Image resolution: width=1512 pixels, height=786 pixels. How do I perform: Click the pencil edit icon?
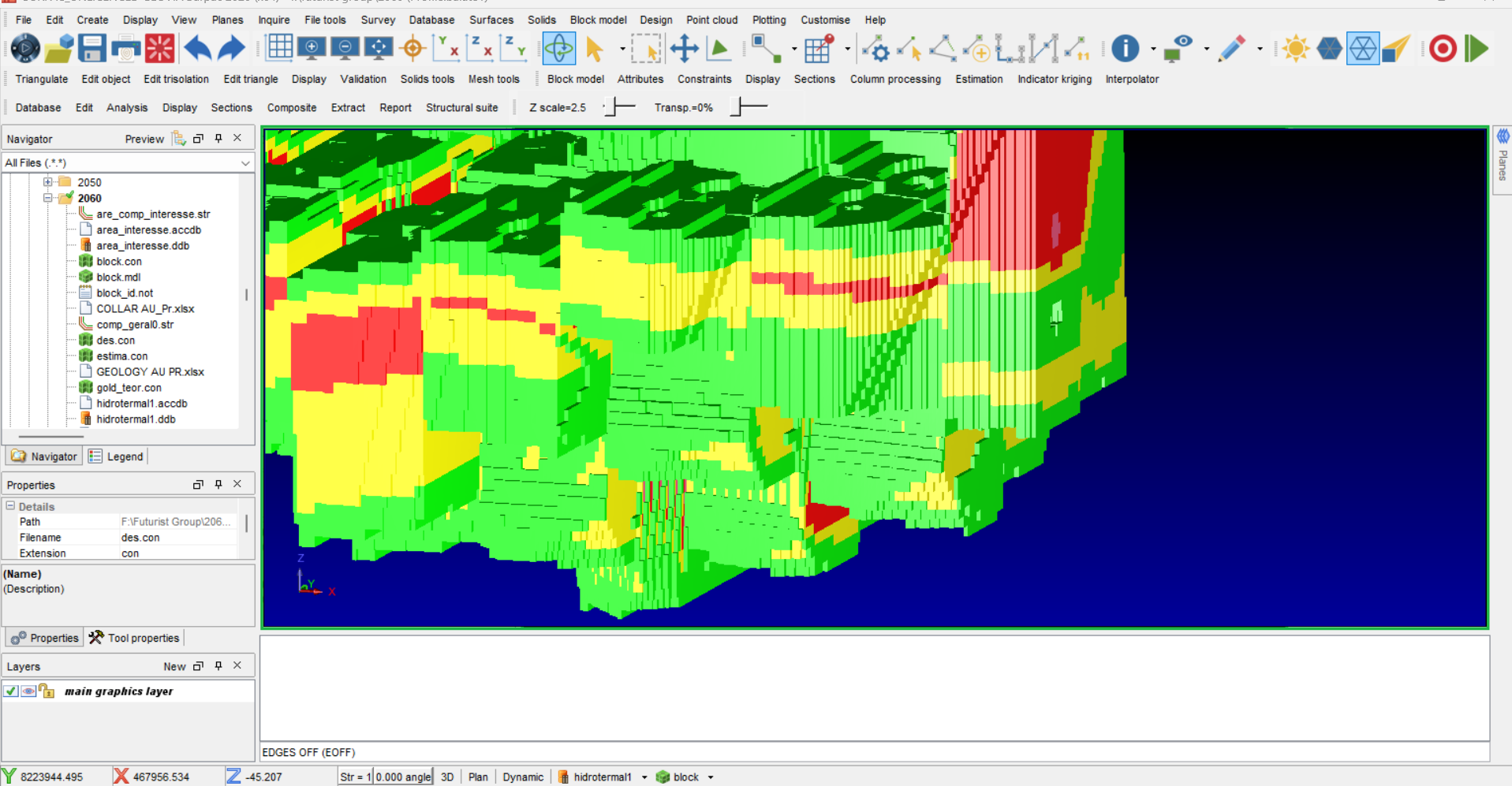[1231, 49]
